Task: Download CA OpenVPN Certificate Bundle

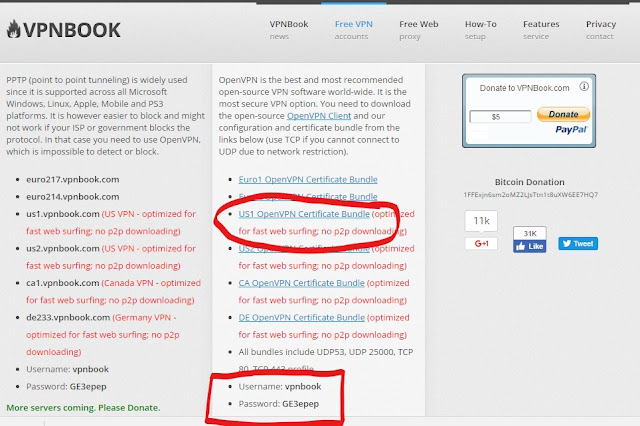Action: point(301,283)
